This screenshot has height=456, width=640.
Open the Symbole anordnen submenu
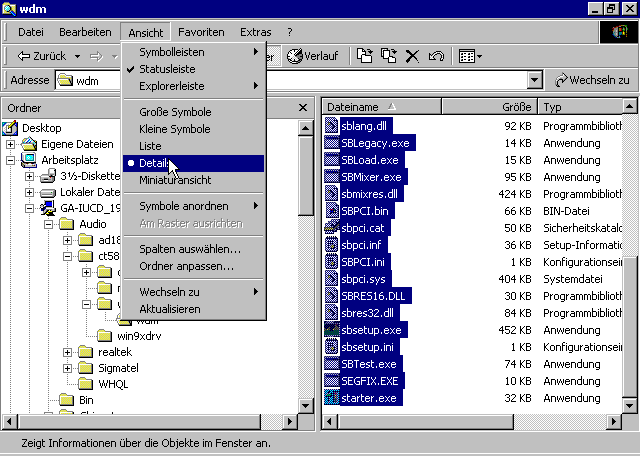193,206
